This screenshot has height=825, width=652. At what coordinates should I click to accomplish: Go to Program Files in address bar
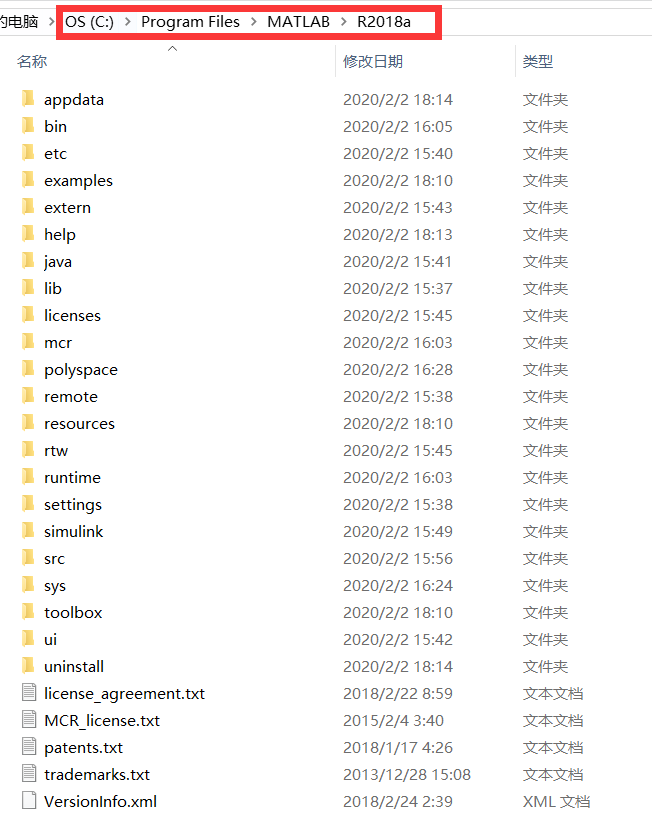pos(190,22)
